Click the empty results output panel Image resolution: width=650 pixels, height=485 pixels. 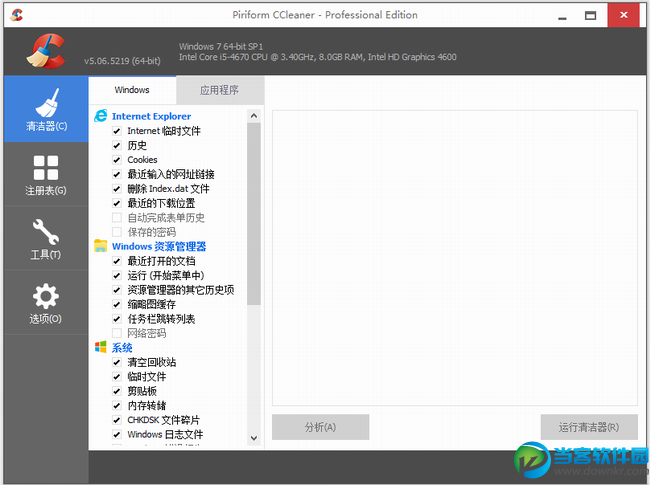(x=455, y=258)
